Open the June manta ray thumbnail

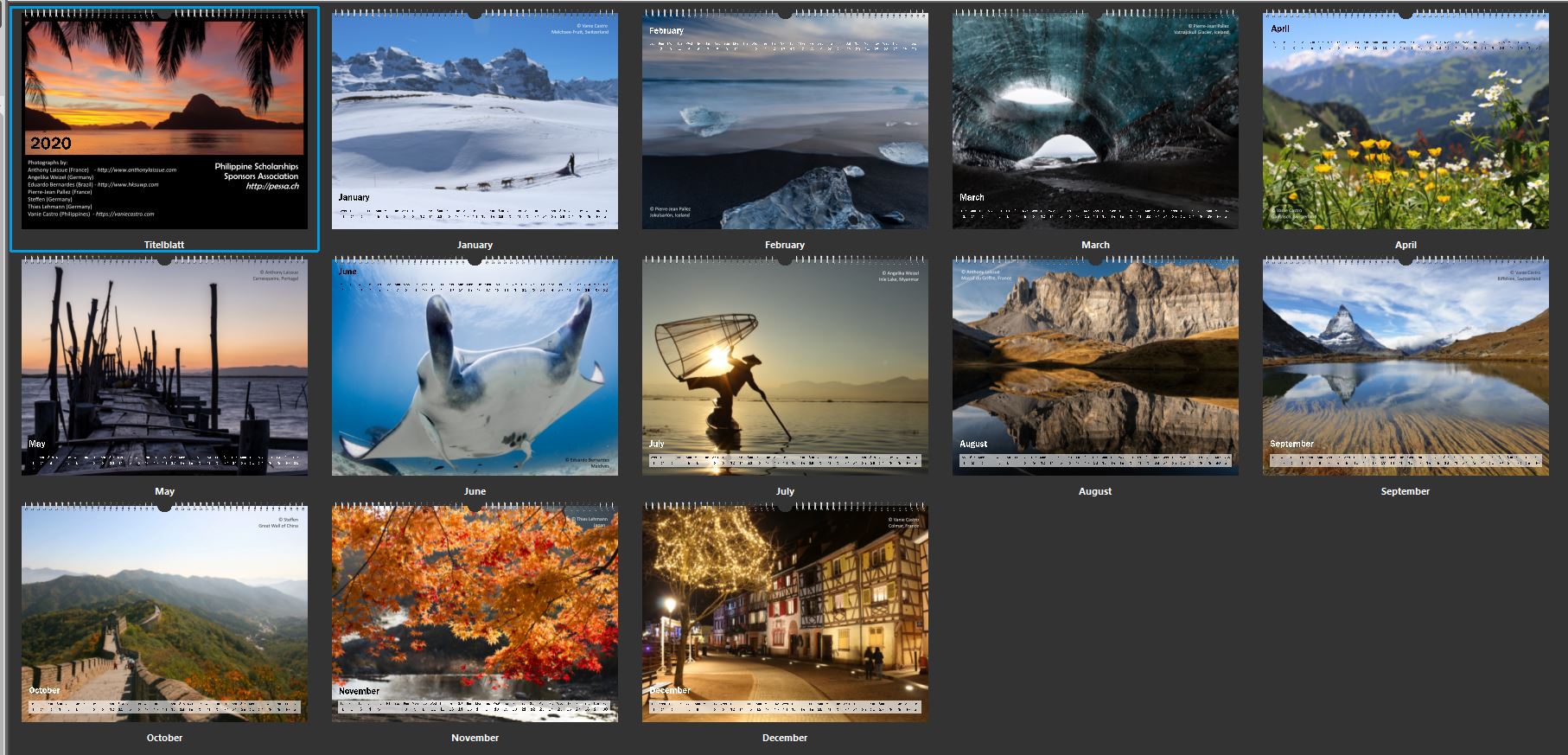(x=475, y=368)
